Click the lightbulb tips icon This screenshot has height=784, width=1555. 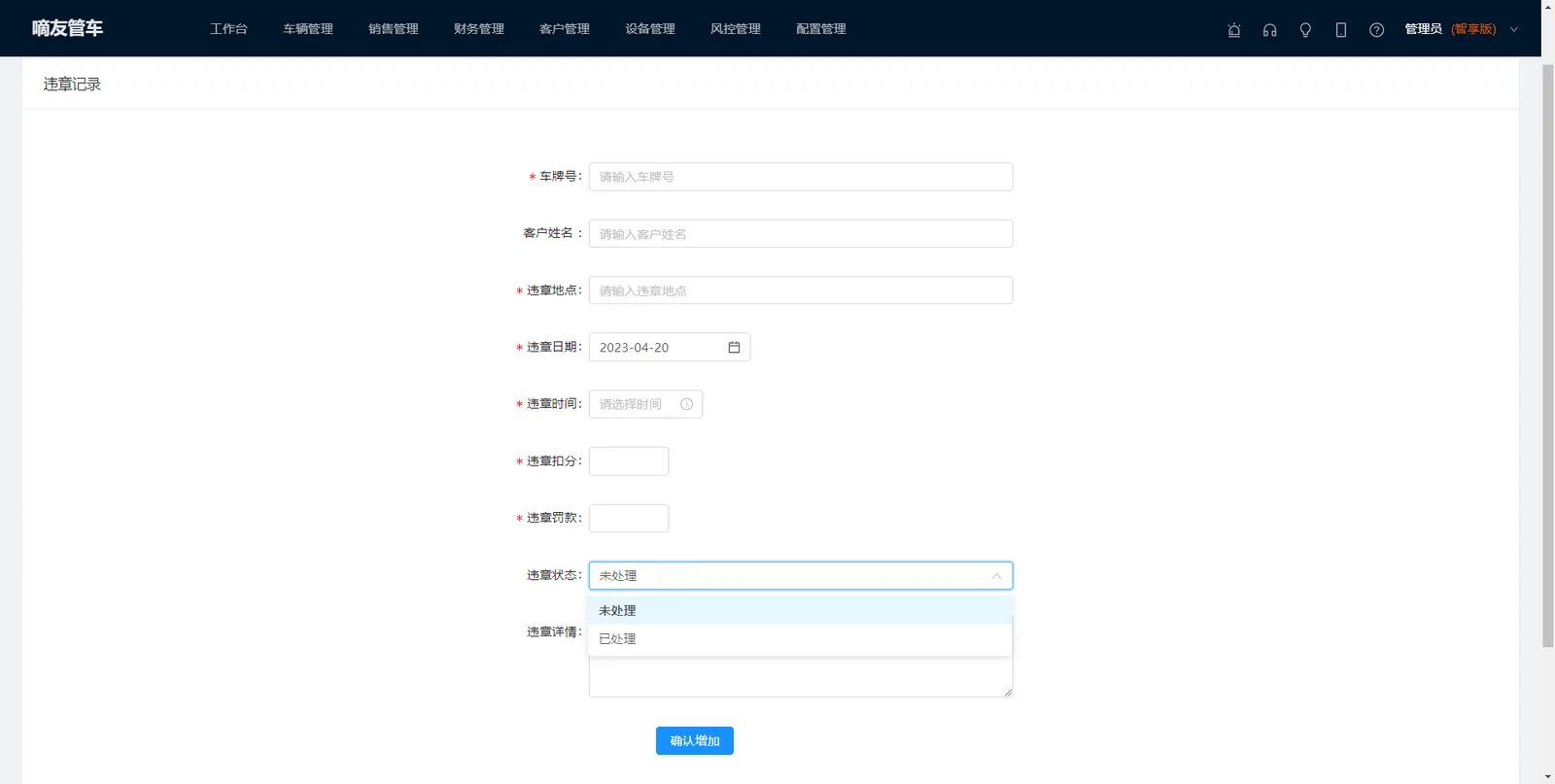coord(1305,30)
